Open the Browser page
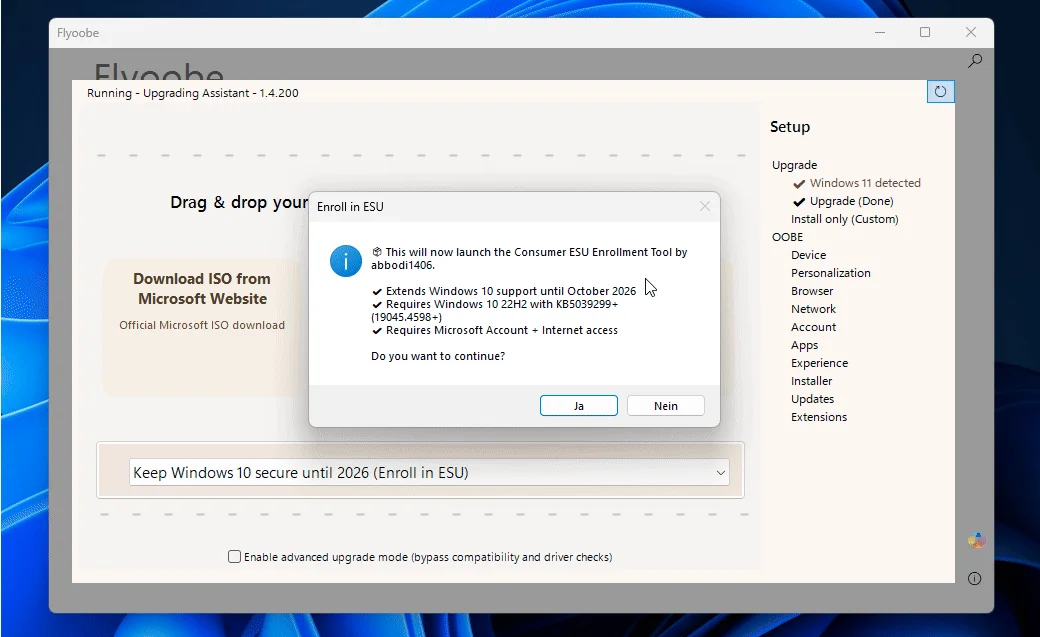 coord(812,291)
